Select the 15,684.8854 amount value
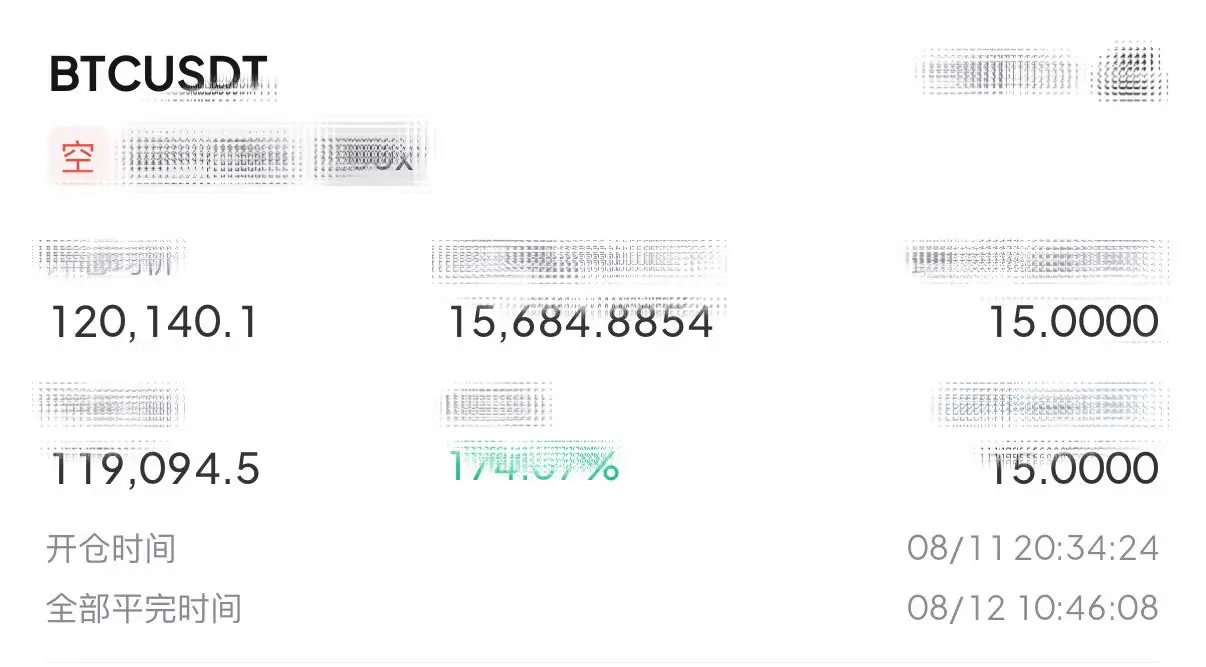 click(x=580, y=323)
